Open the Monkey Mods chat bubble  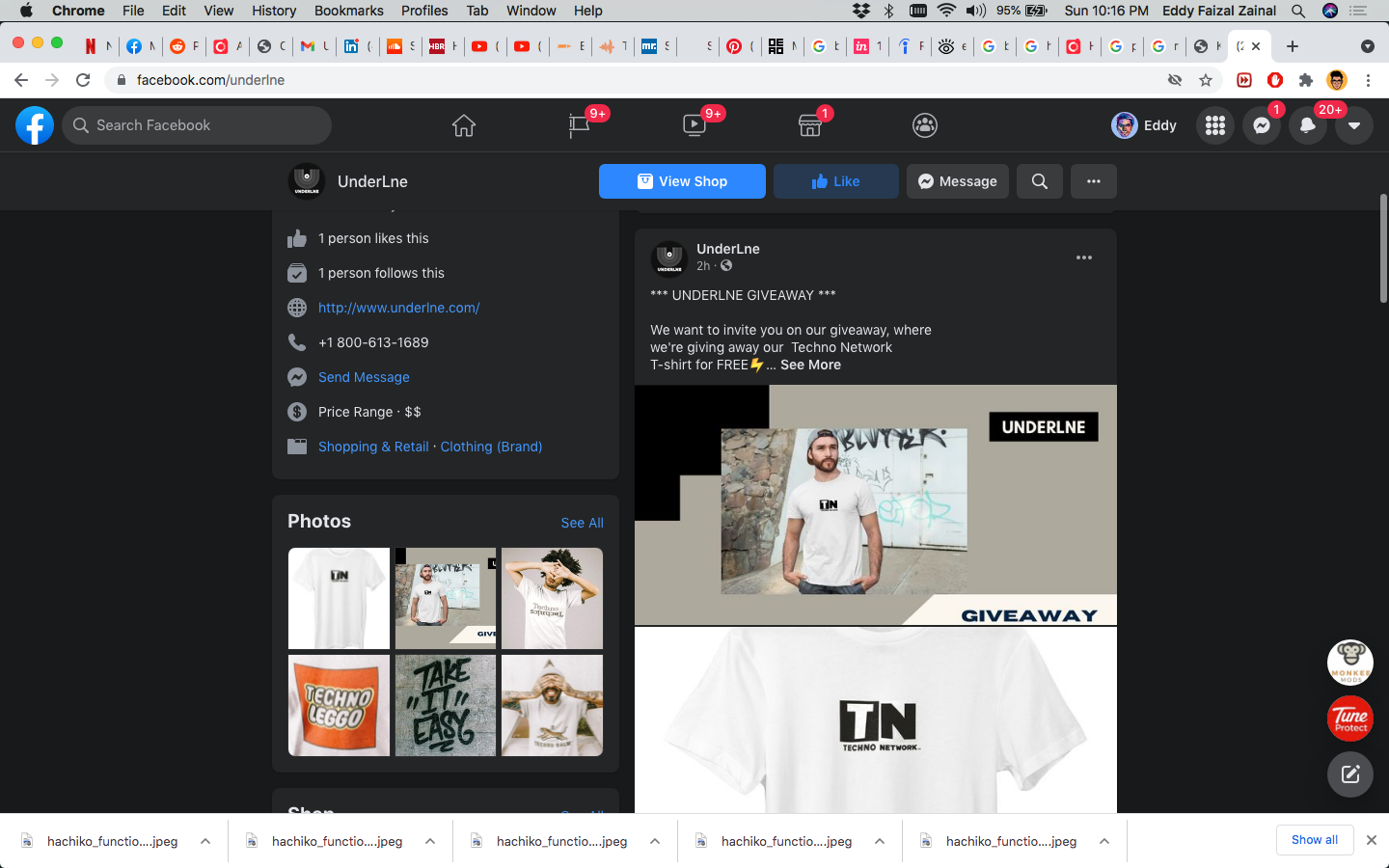click(x=1350, y=663)
